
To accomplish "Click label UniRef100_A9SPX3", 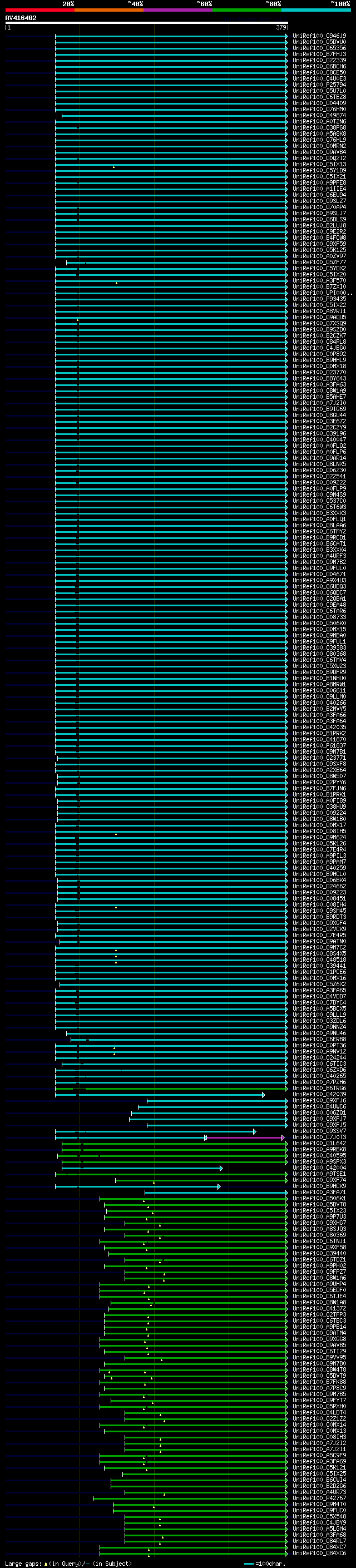I will coord(319,1161).
